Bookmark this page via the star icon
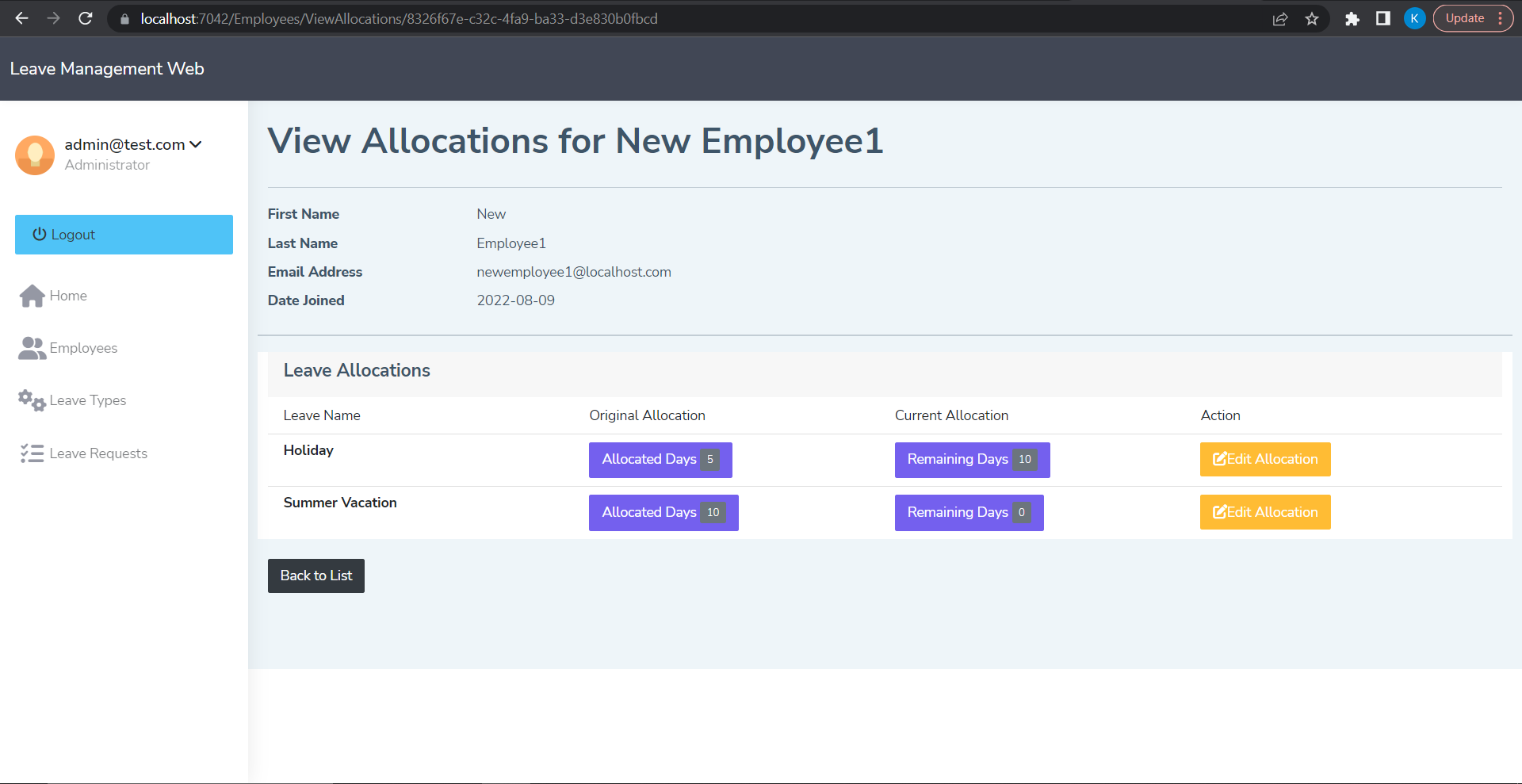 [1312, 18]
